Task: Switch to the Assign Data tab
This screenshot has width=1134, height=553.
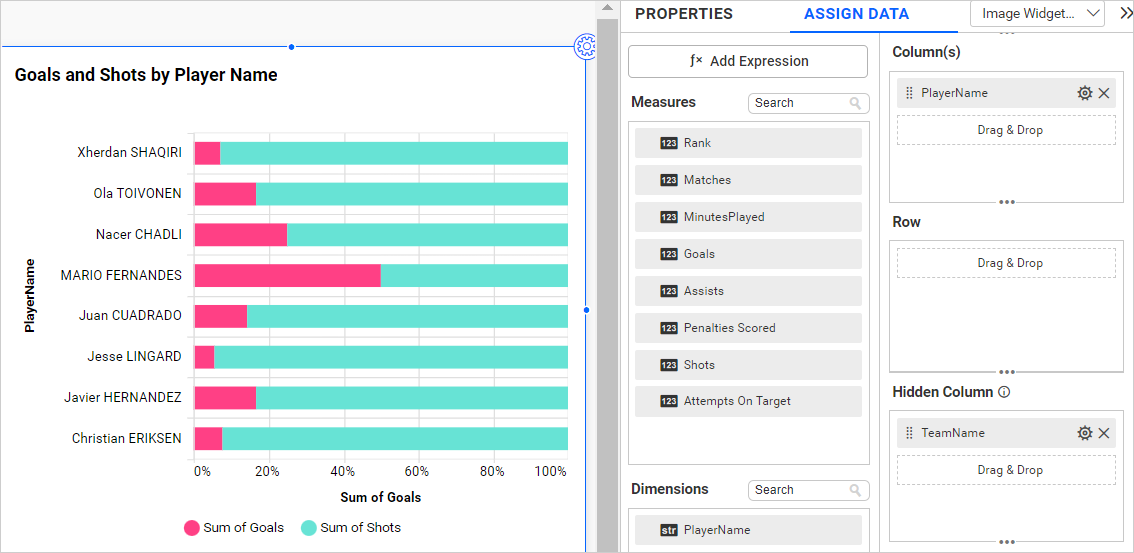Action: (856, 14)
